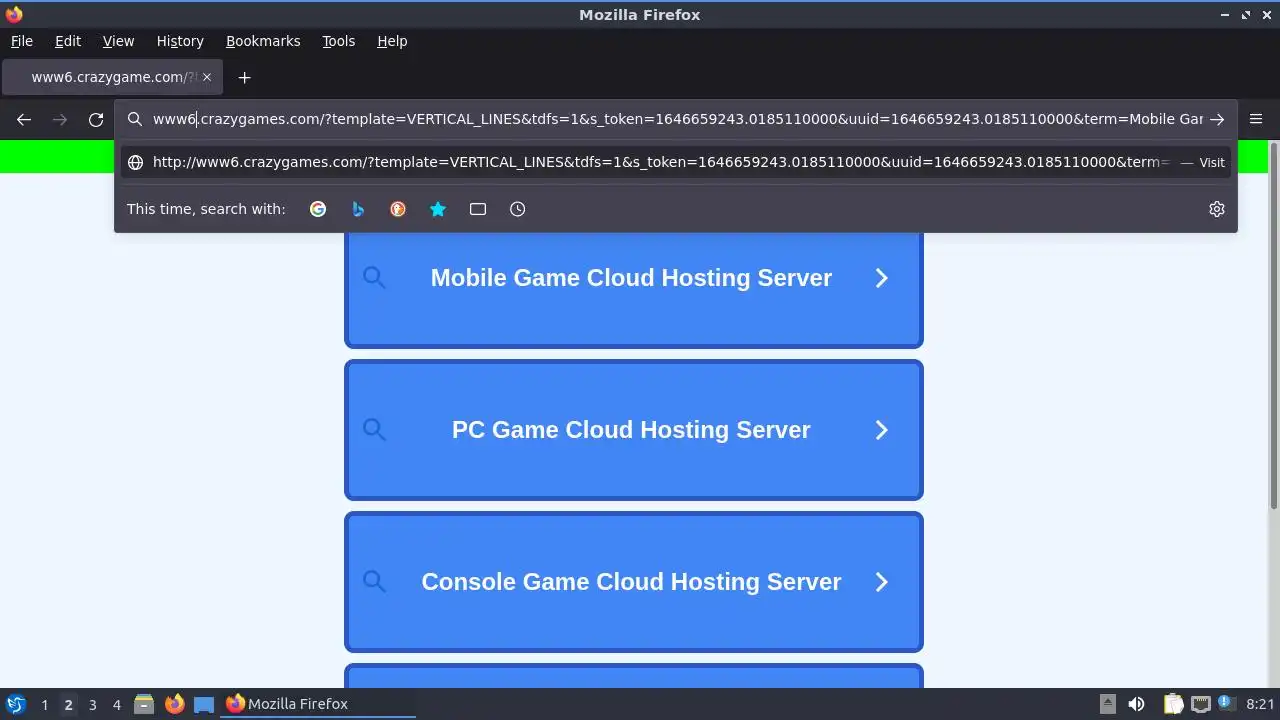Image resolution: width=1280 pixels, height=720 pixels.
Task: Click the Go arrow in the address bar
Action: (x=1217, y=119)
